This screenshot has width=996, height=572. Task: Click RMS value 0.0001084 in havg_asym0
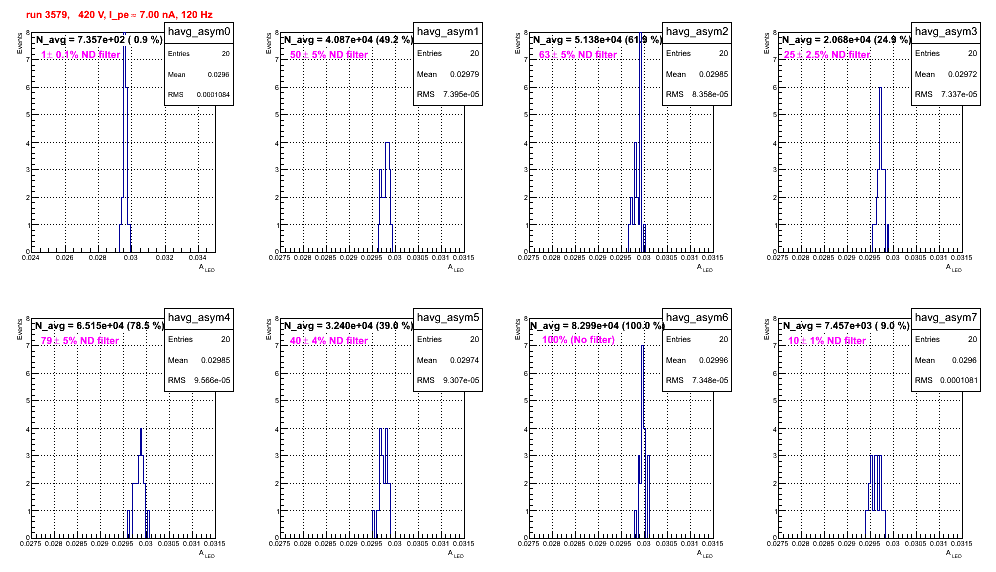(x=213, y=95)
